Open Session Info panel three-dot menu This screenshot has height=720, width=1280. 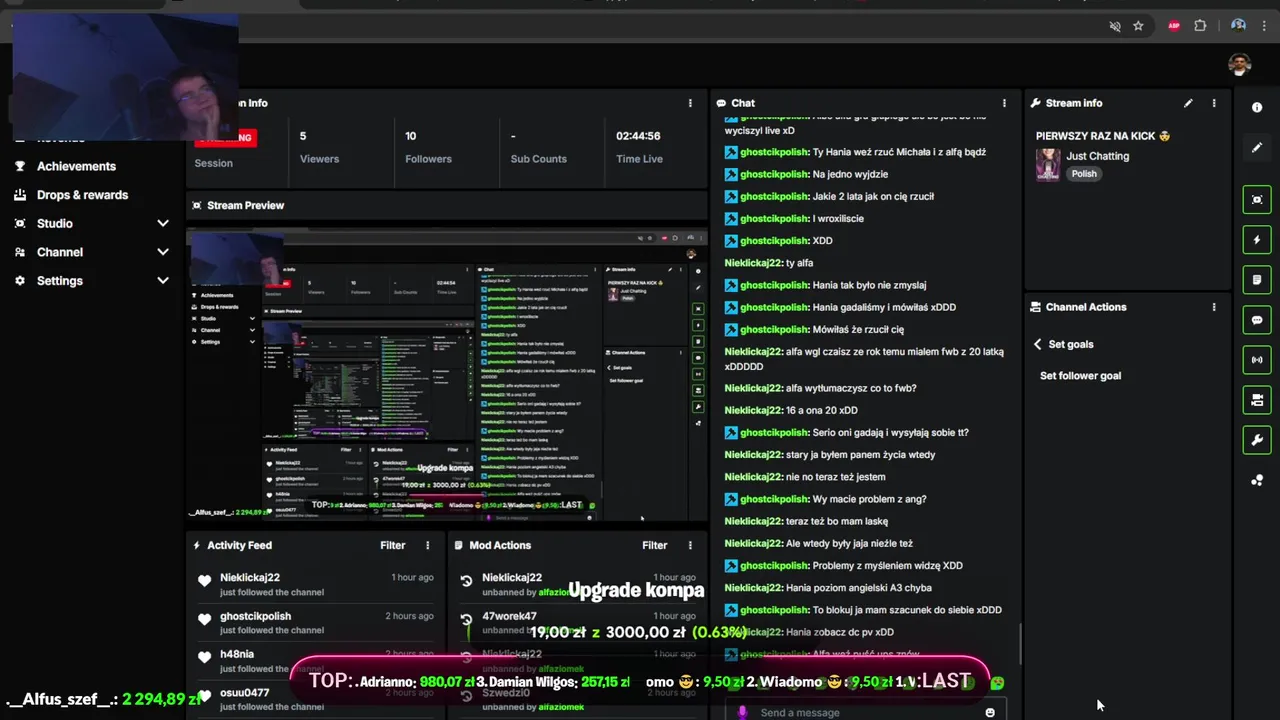pos(689,103)
